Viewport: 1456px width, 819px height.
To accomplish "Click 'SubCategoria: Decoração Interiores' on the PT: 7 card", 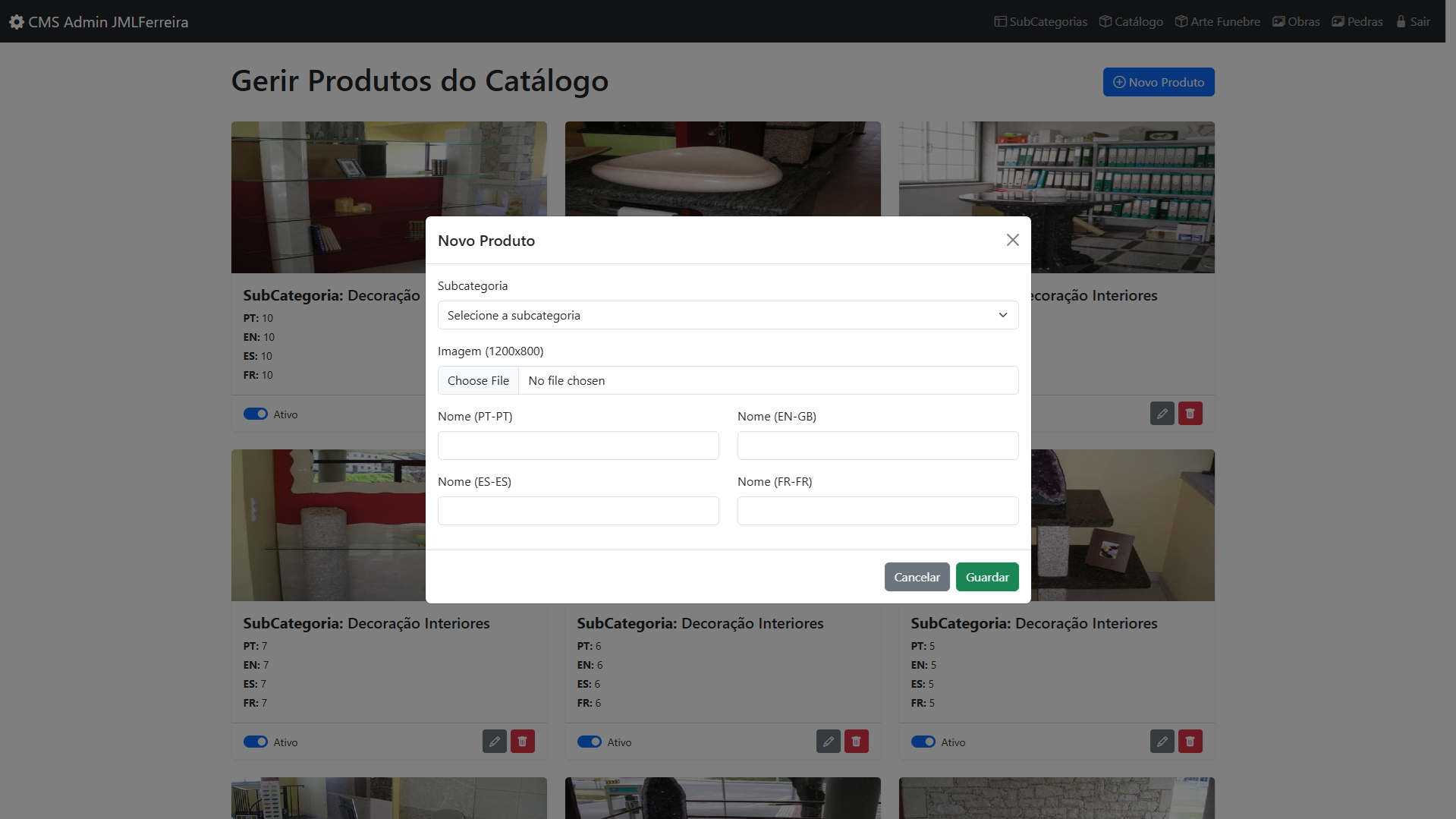I will coord(366,623).
